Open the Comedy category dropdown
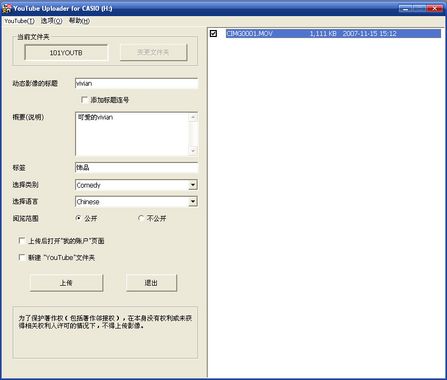Screen dimensions: 447x380 (x=193, y=185)
